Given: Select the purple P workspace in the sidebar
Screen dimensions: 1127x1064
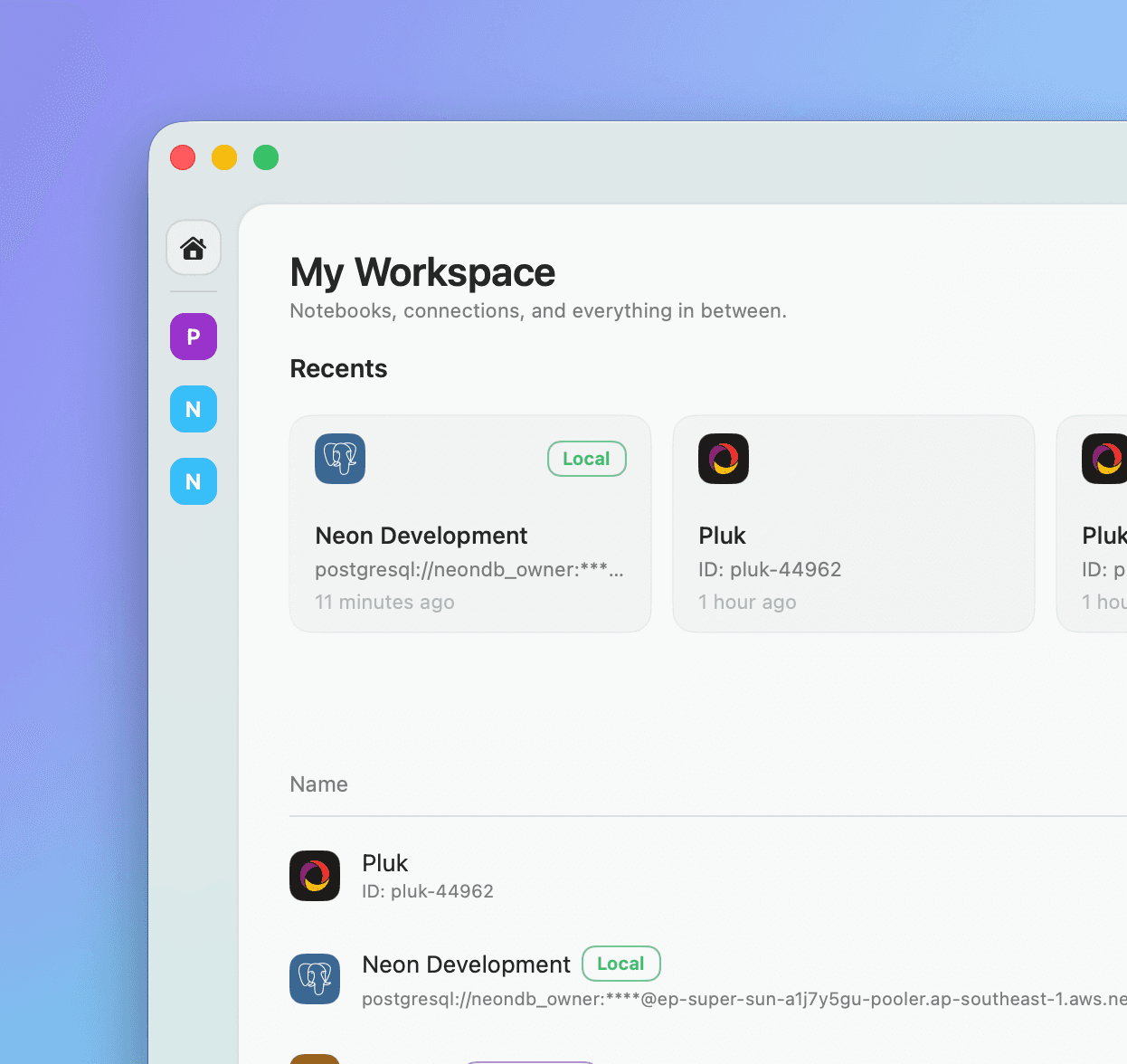Looking at the screenshot, I should coord(193,336).
